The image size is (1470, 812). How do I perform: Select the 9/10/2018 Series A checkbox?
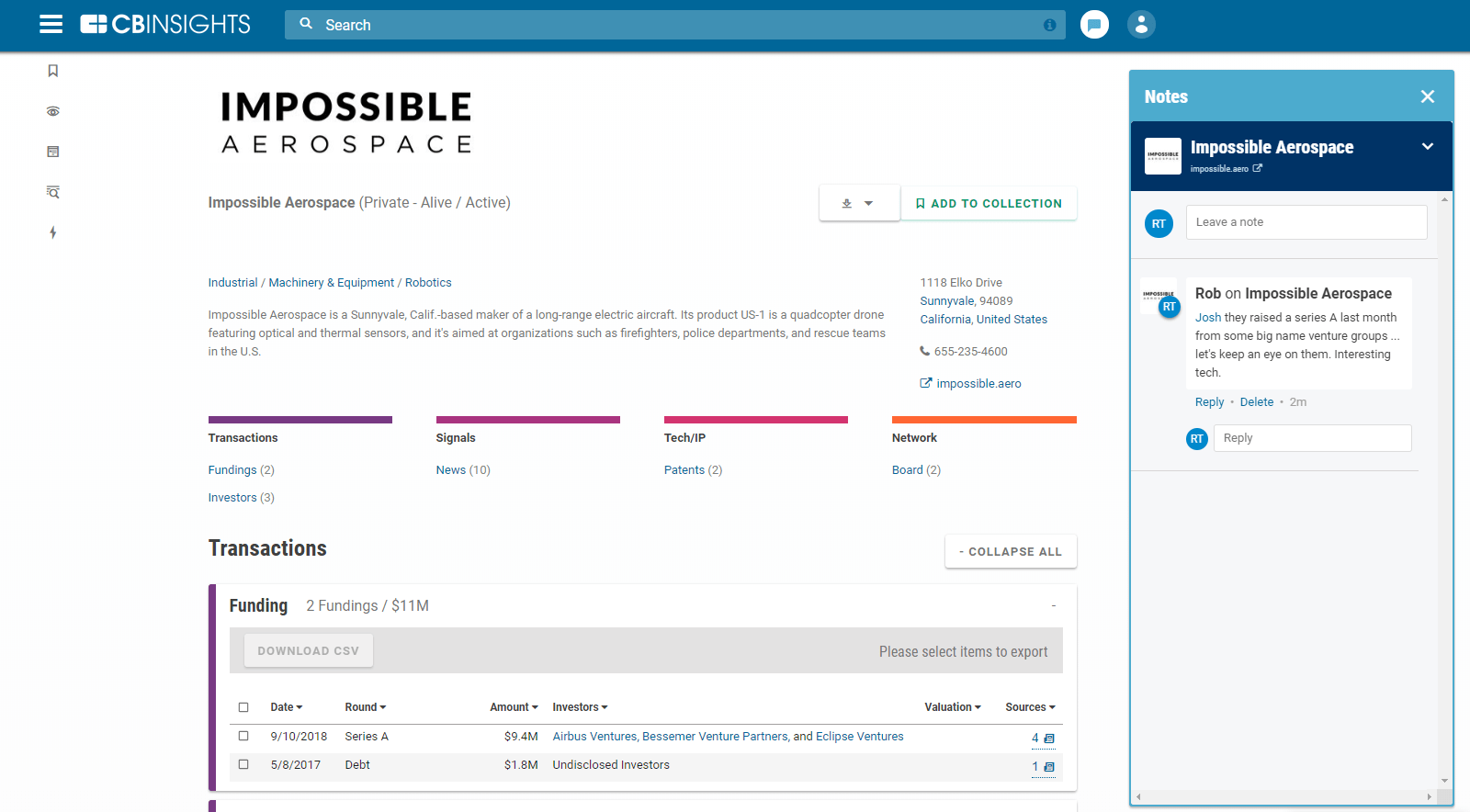click(x=243, y=736)
